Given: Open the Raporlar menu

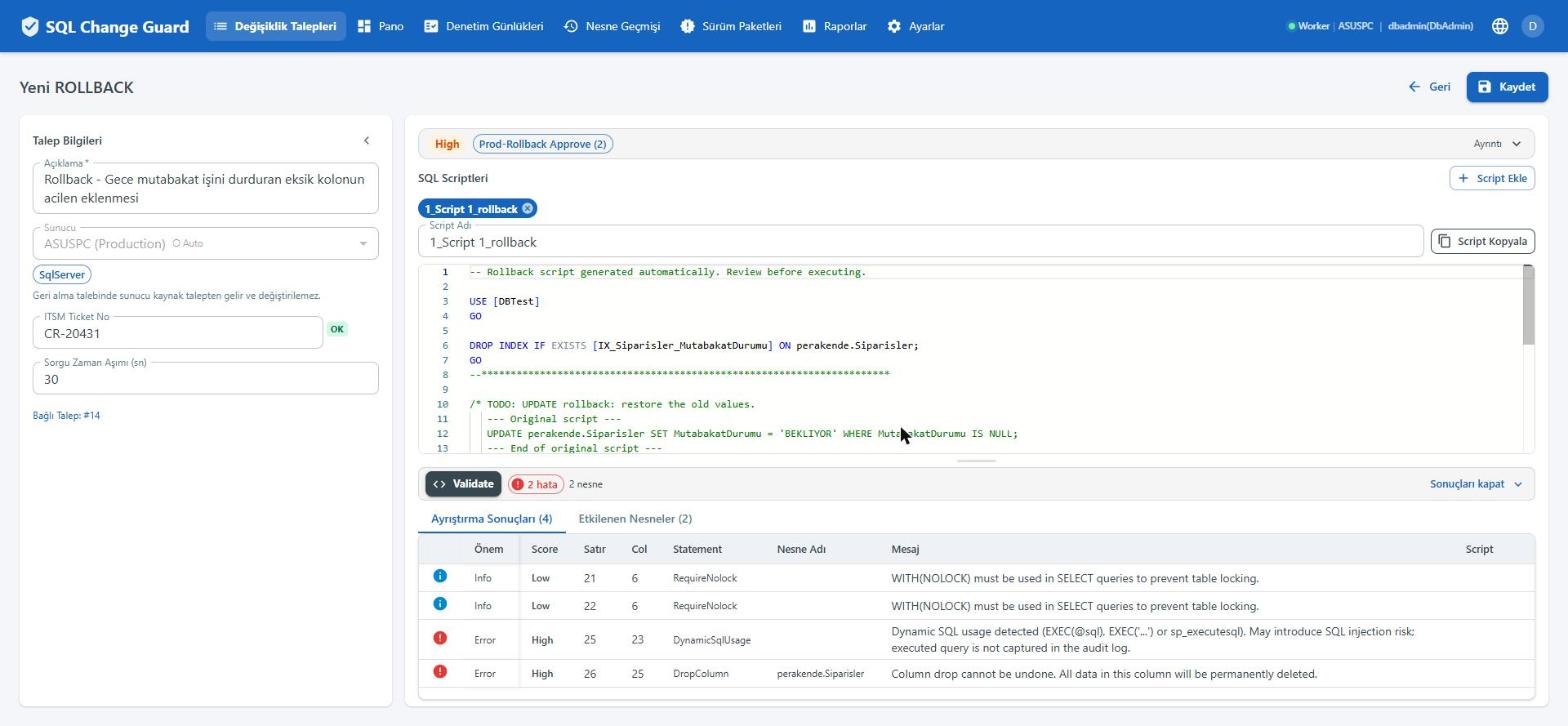Looking at the screenshot, I should (834, 26).
